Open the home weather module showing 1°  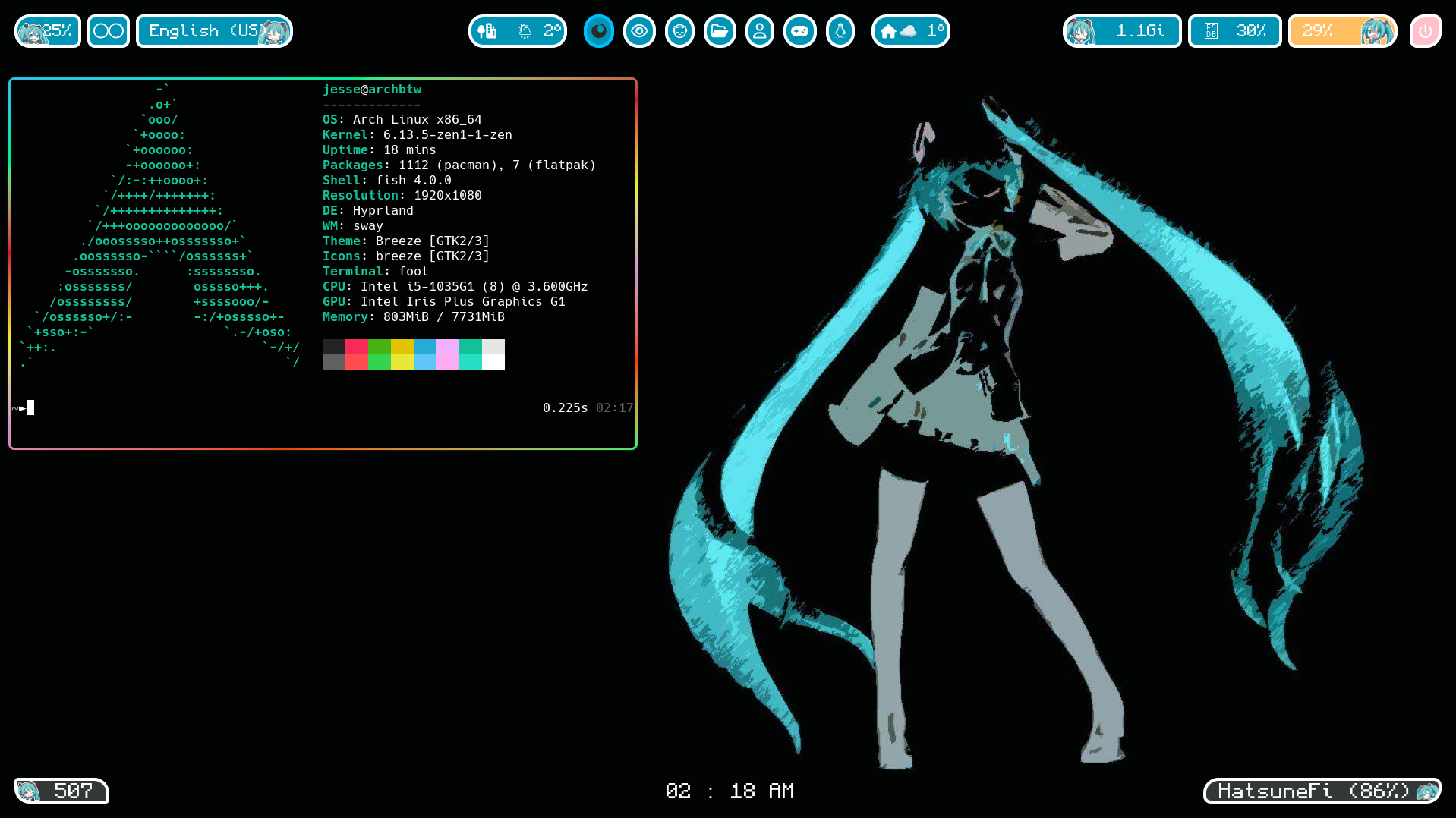(911, 31)
